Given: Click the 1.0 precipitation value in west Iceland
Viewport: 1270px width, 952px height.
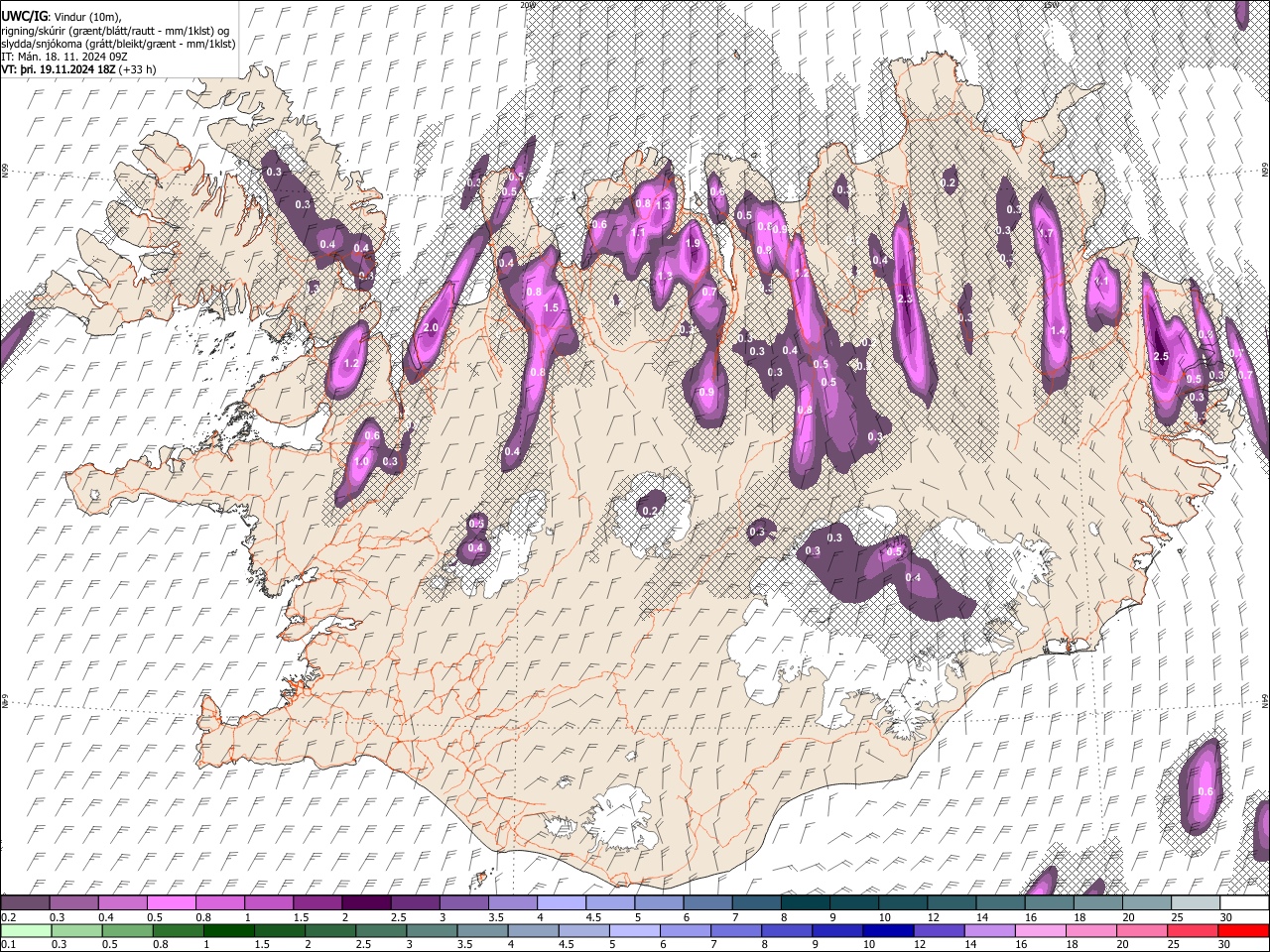Looking at the screenshot, I should tap(361, 461).
